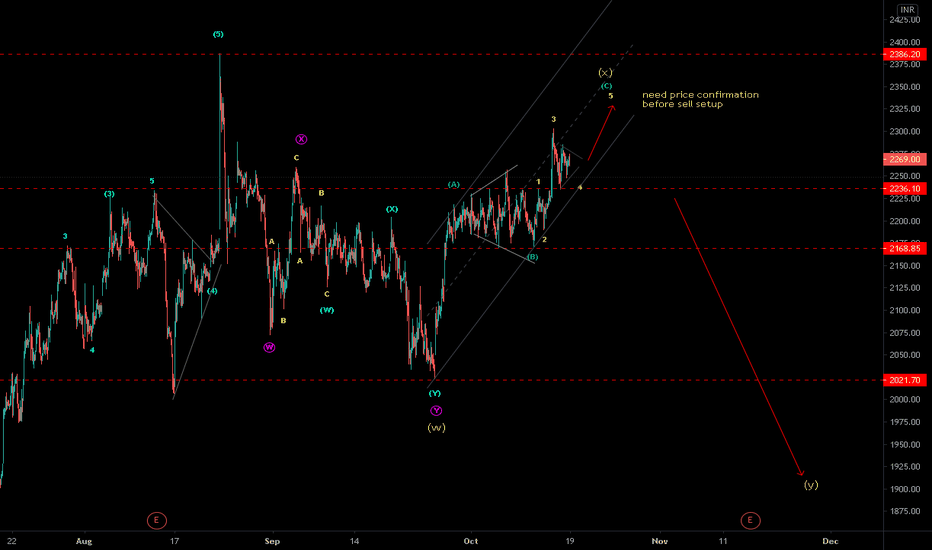Screen dimensions: 932x550
Task: Select the cyan (B) wave label
Action: click(x=533, y=257)
